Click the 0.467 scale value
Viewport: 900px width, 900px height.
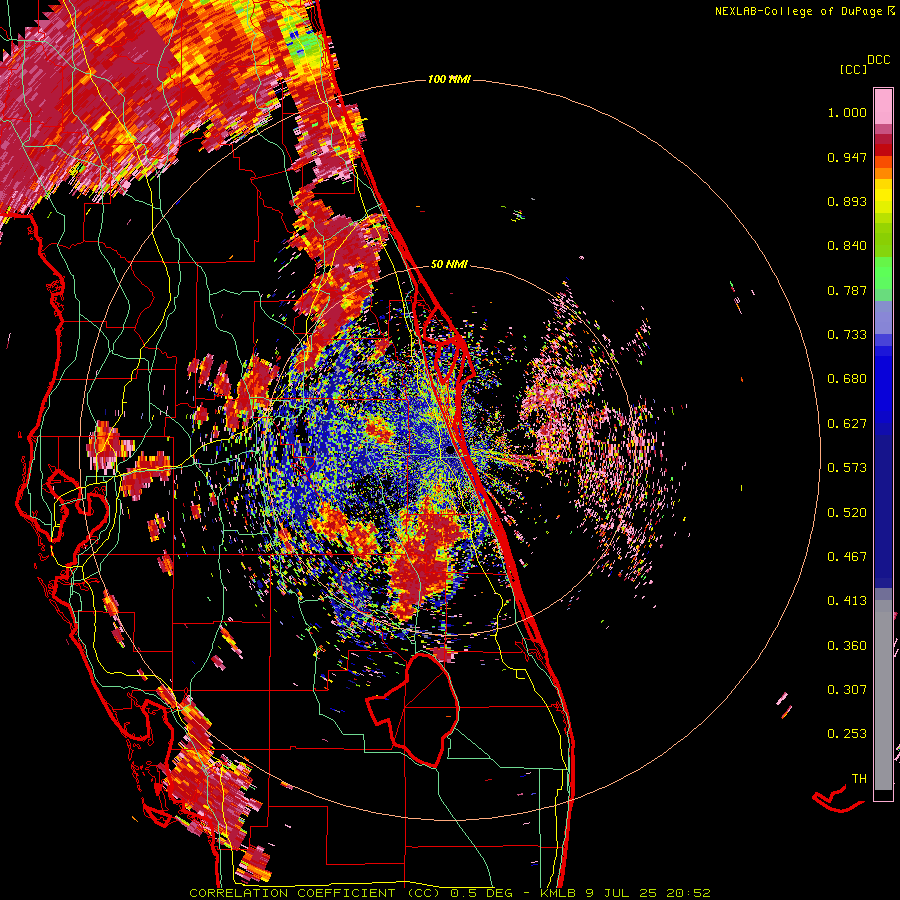[x=847, y=557]
